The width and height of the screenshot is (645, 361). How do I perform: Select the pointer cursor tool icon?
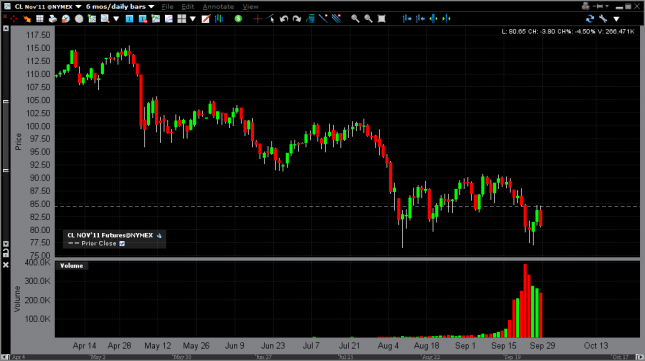pos(270,19)
